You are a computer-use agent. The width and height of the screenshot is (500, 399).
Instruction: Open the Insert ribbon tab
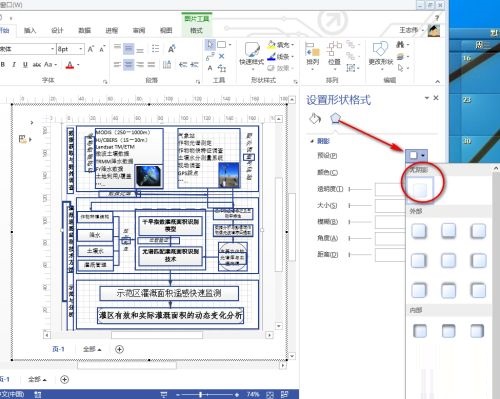pyautogui.click(x=30, y=30)
